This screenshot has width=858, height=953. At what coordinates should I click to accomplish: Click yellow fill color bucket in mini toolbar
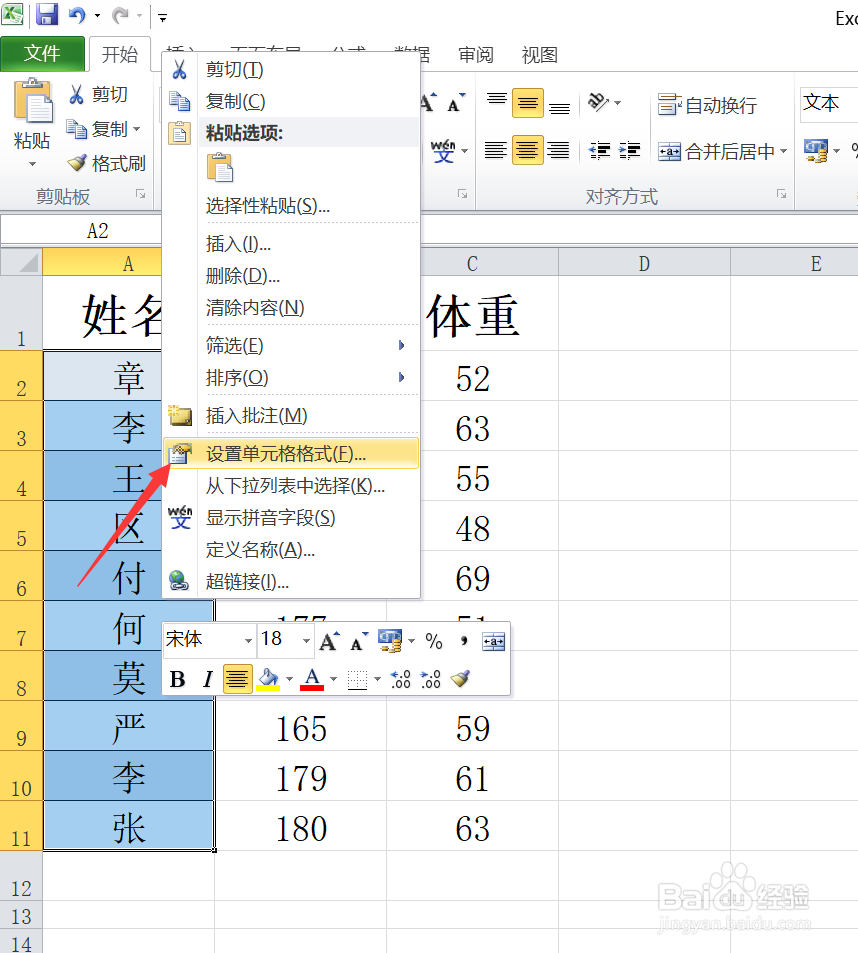(268, 679)
